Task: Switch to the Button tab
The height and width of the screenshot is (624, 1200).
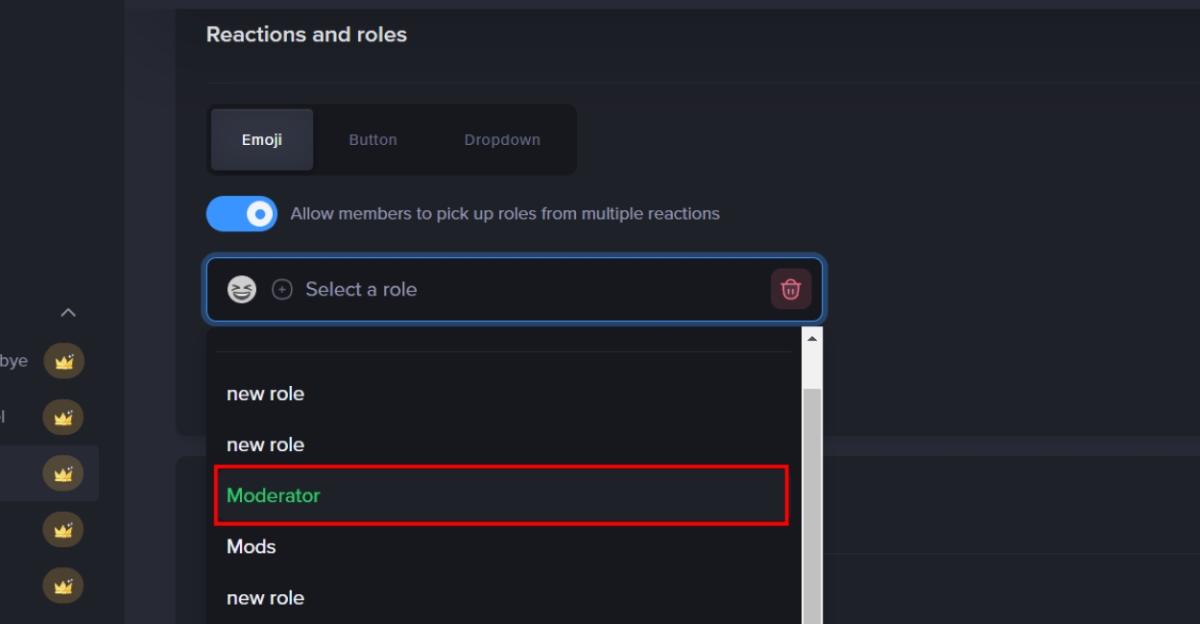Action: (x=372, y=139)
